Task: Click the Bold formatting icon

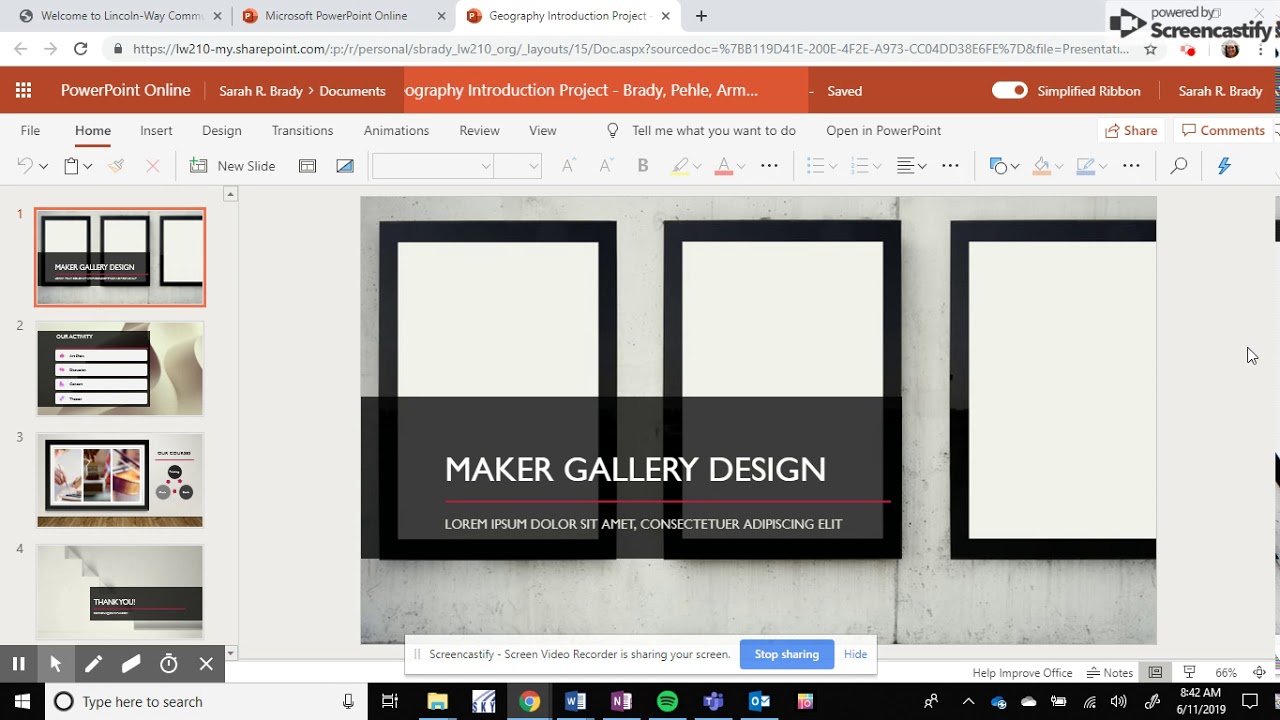Action: coord(643,166)
